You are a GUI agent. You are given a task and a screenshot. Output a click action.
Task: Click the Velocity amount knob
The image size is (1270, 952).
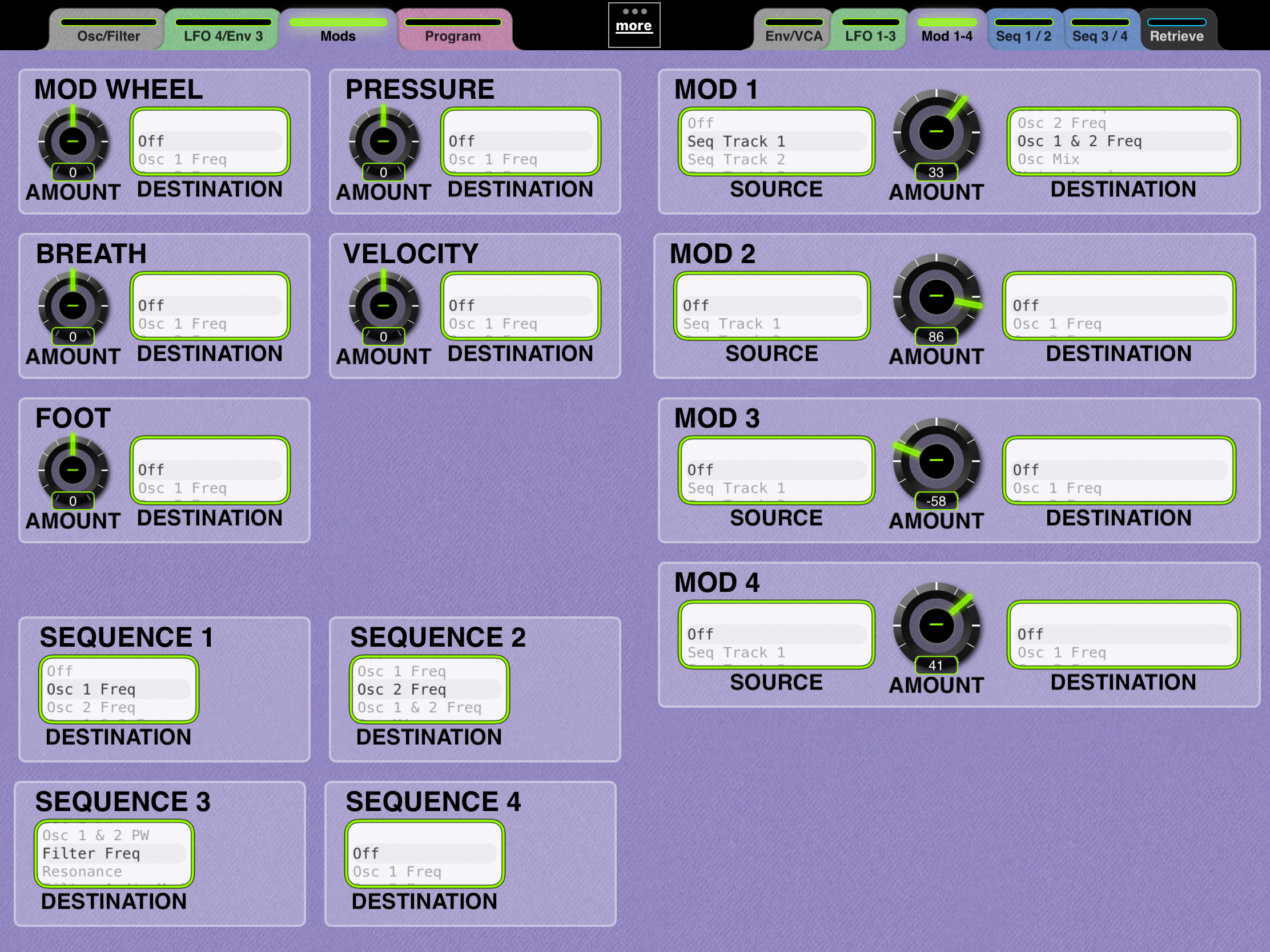pos(384,306)
